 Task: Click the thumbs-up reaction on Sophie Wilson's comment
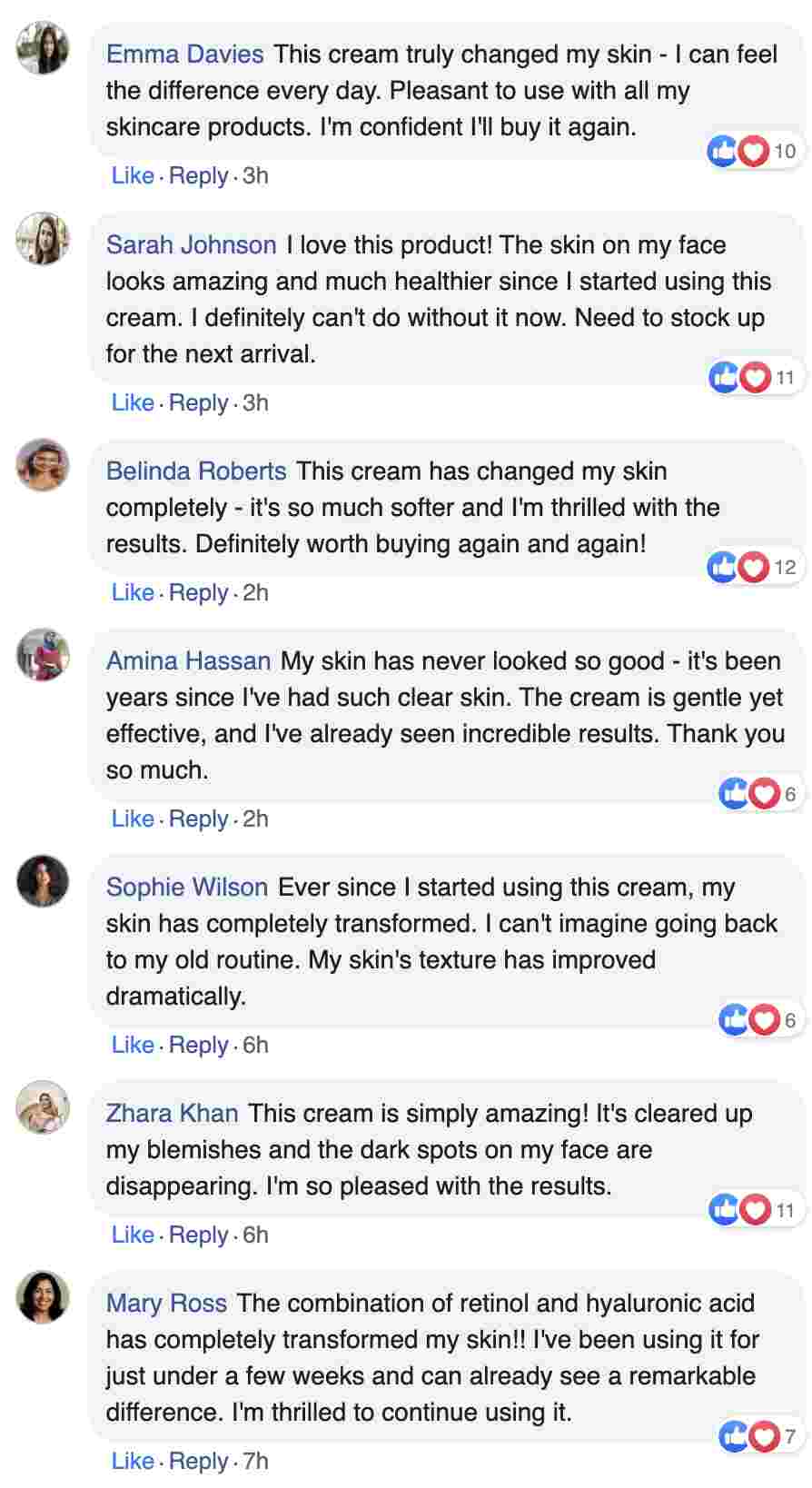734,1019
